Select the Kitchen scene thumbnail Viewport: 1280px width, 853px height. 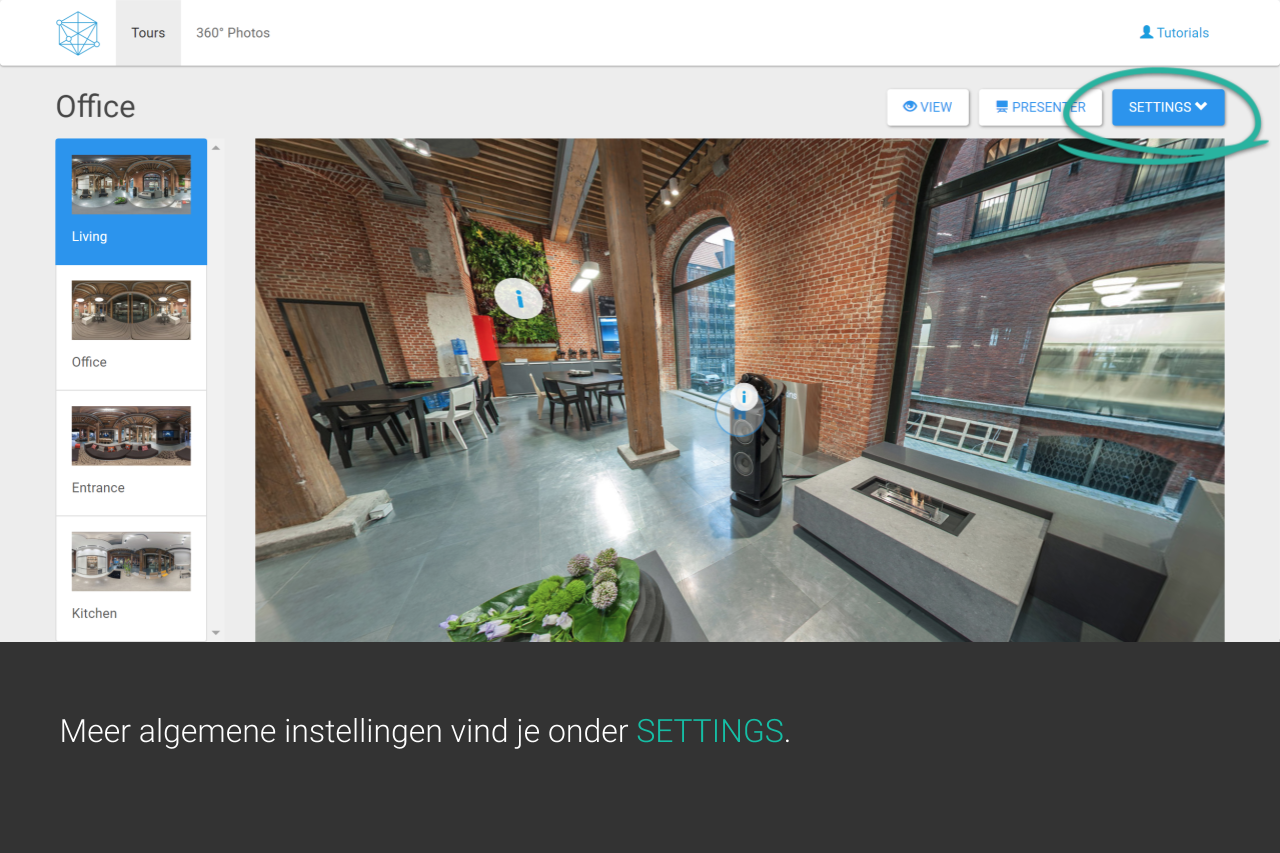(x=131, y=562)
